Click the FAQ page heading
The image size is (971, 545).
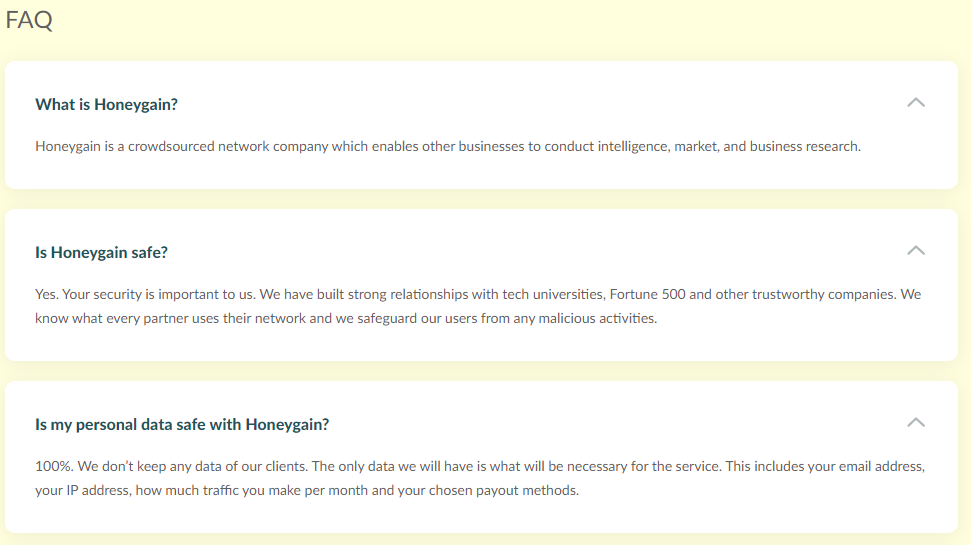coord(29,20)
